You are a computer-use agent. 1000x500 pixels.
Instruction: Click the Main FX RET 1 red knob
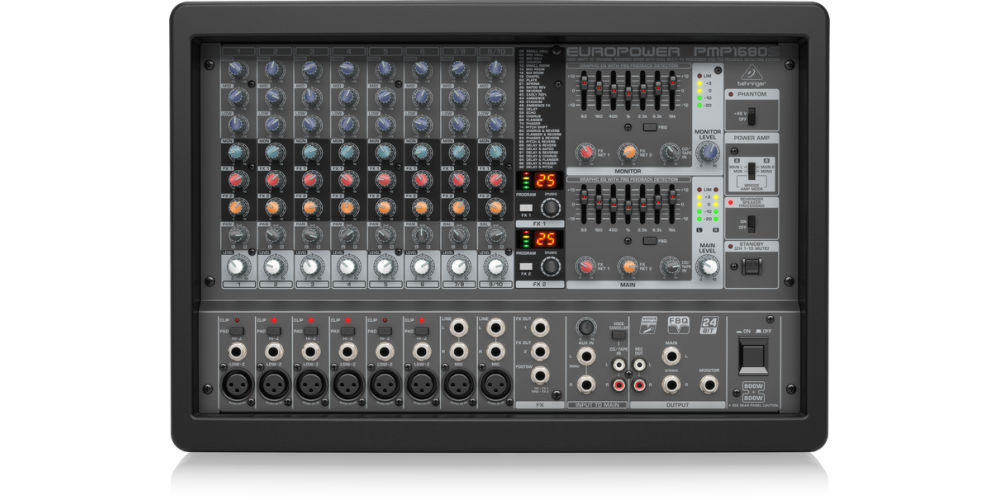click(x=585, y=266)
